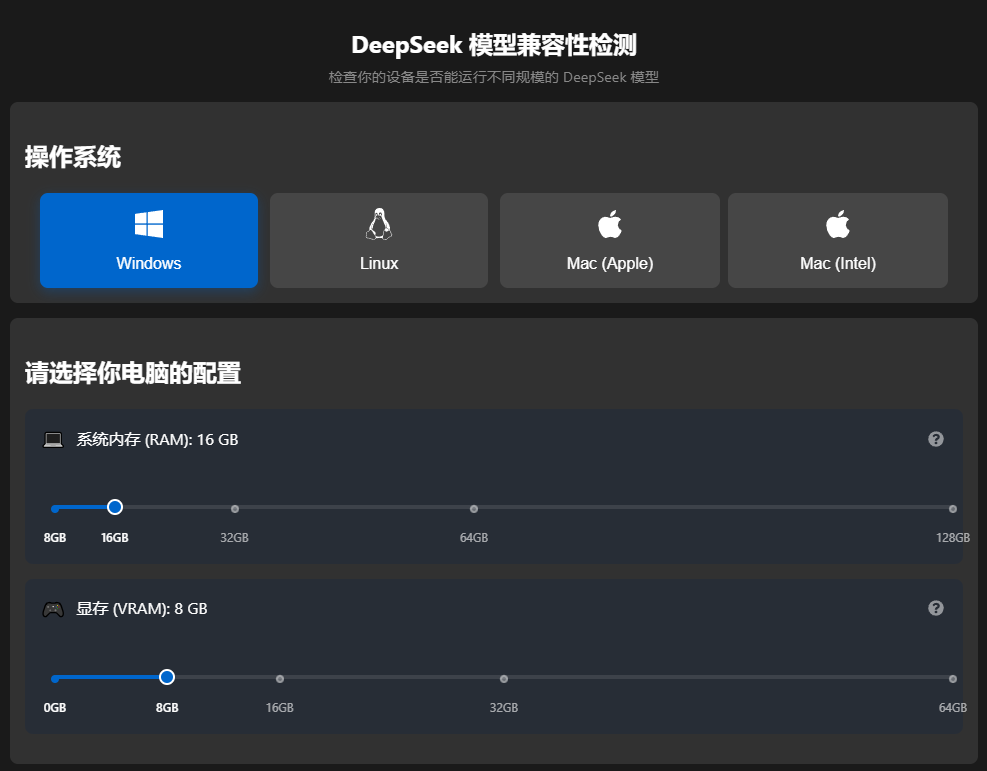Click the RAM slider handle at 16GB
This screenshot has width=987, height=771.
point(115,507)
